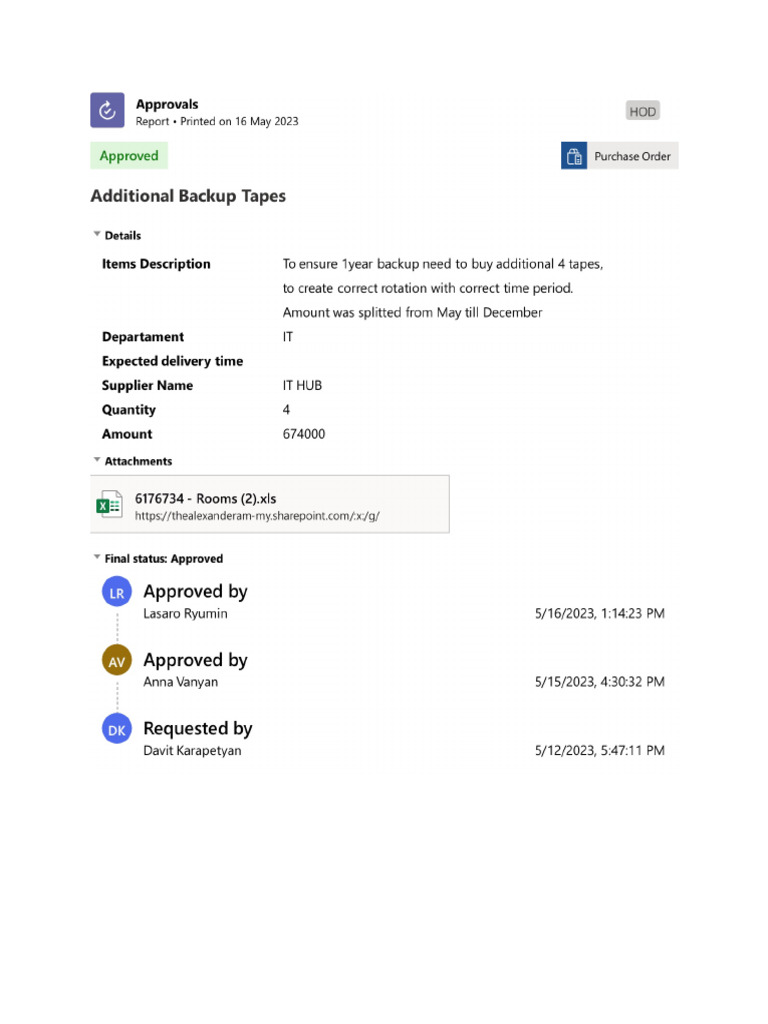This screenshot has width=768, height=1024.
Task: Click the green Approved status badge
Action: (129, 156)
